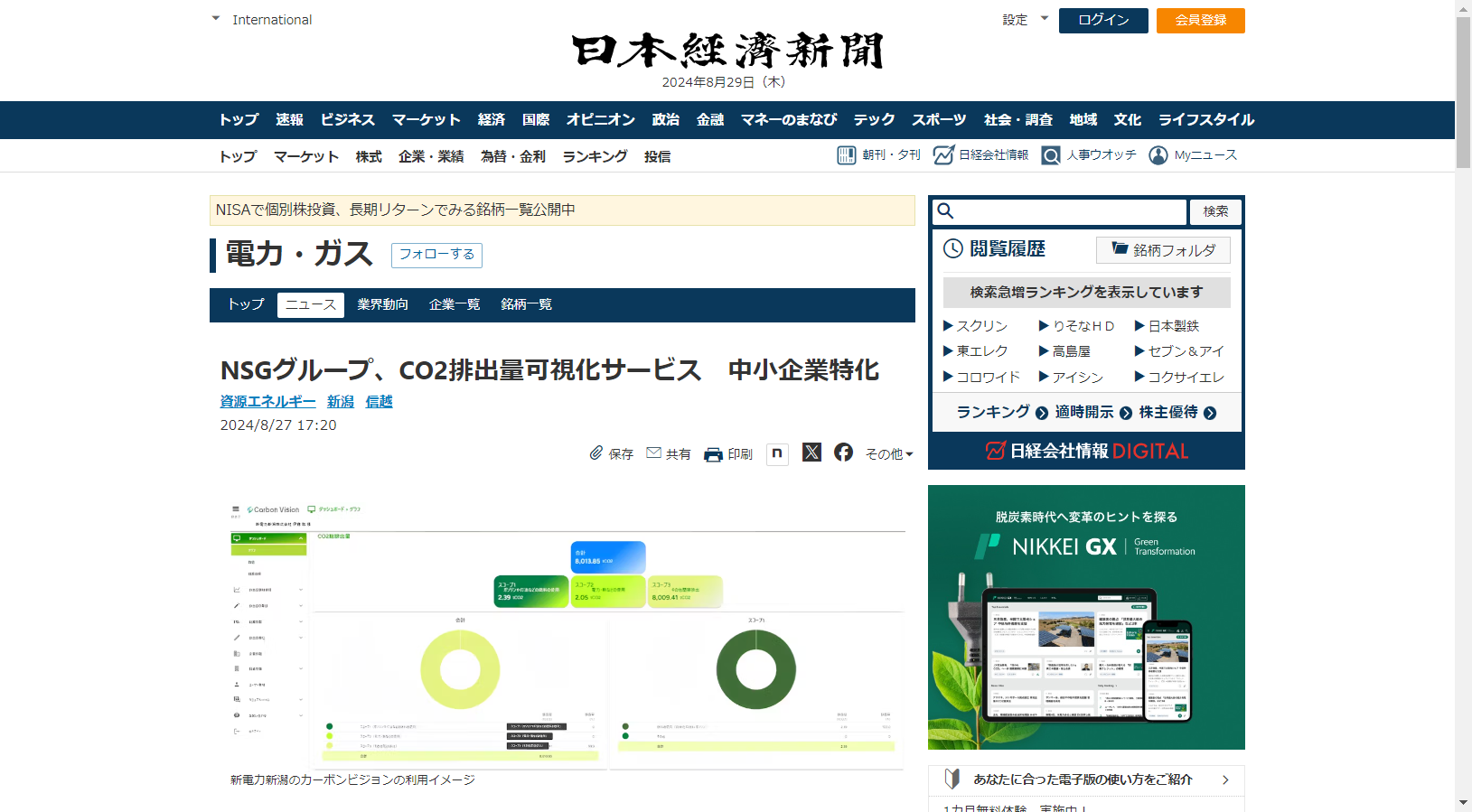Open 人事ウオッチ icon in subnav
The width and height of the screenshot is (1472, 812).
[x=1050, y=155]
